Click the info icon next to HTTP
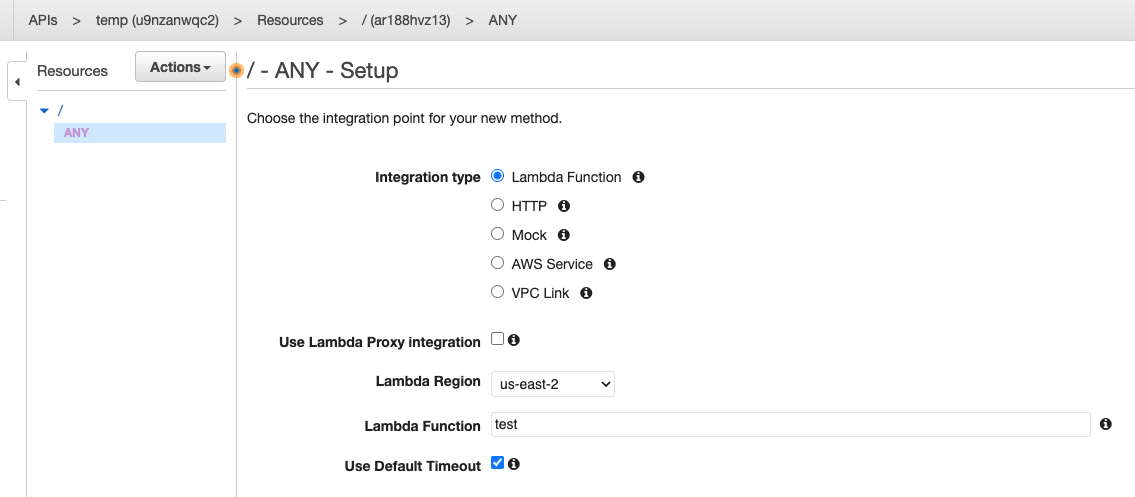The width and height of the screenshot is (1135, 497). pyautogui.click(x=563, y=206)
